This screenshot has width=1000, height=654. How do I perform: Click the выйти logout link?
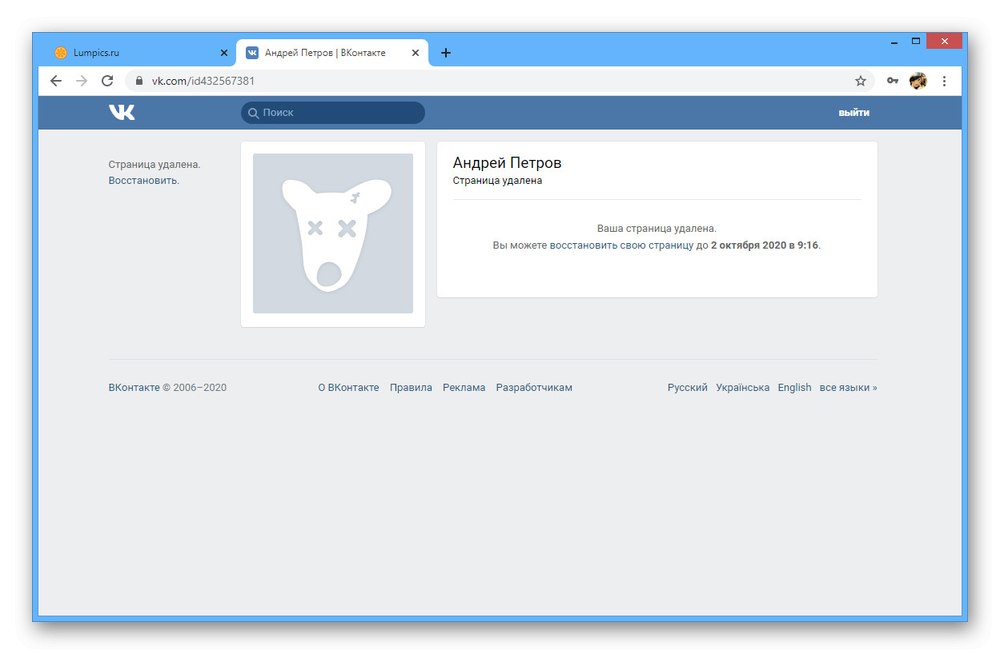pyautogui.click(x=853, y=113)
